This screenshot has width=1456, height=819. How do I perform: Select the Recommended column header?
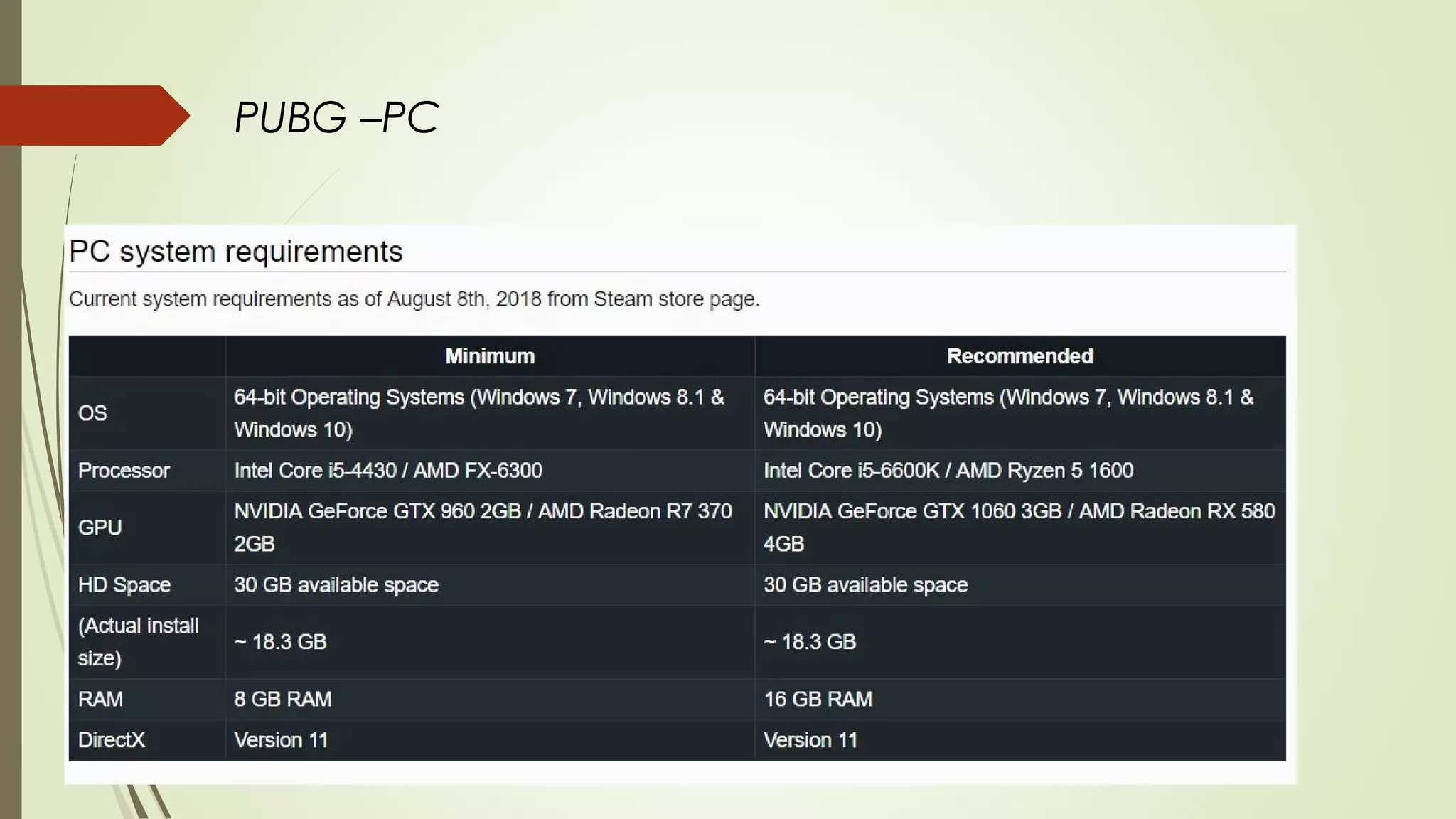pos(1019,356)
